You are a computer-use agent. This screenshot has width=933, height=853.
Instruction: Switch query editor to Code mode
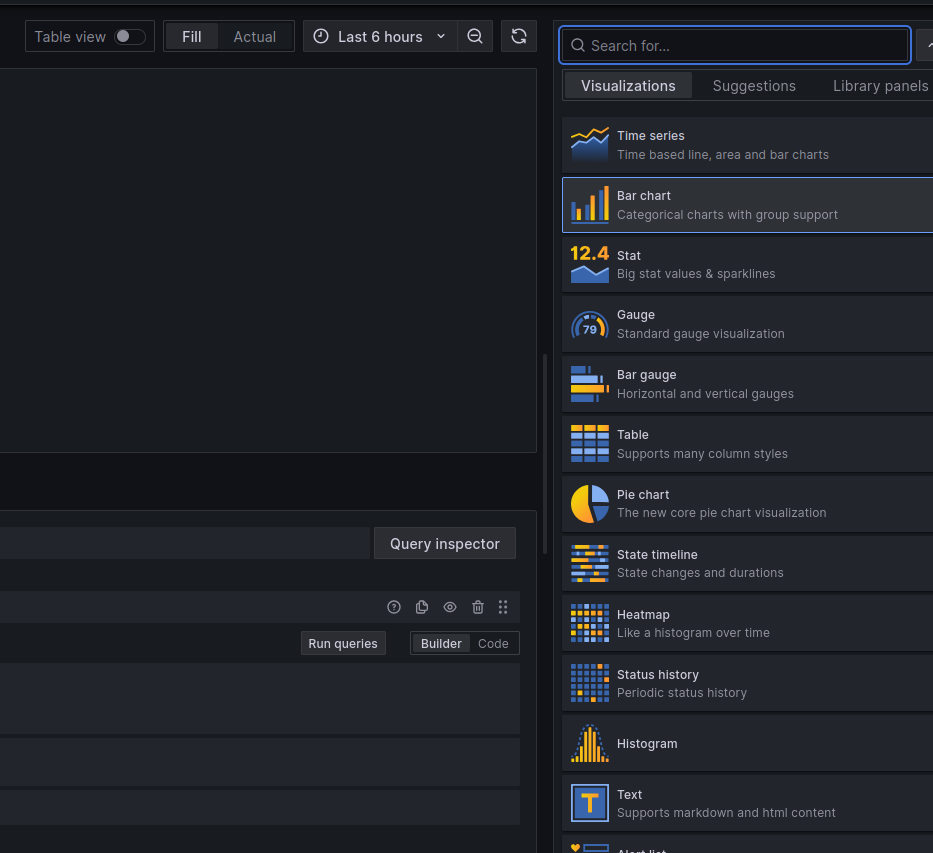(493, 643)
